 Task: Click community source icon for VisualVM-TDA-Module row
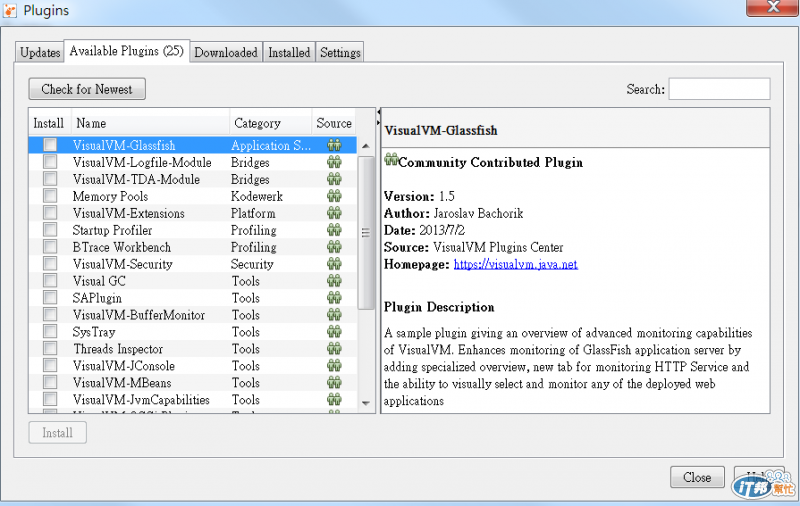[334, 179]
